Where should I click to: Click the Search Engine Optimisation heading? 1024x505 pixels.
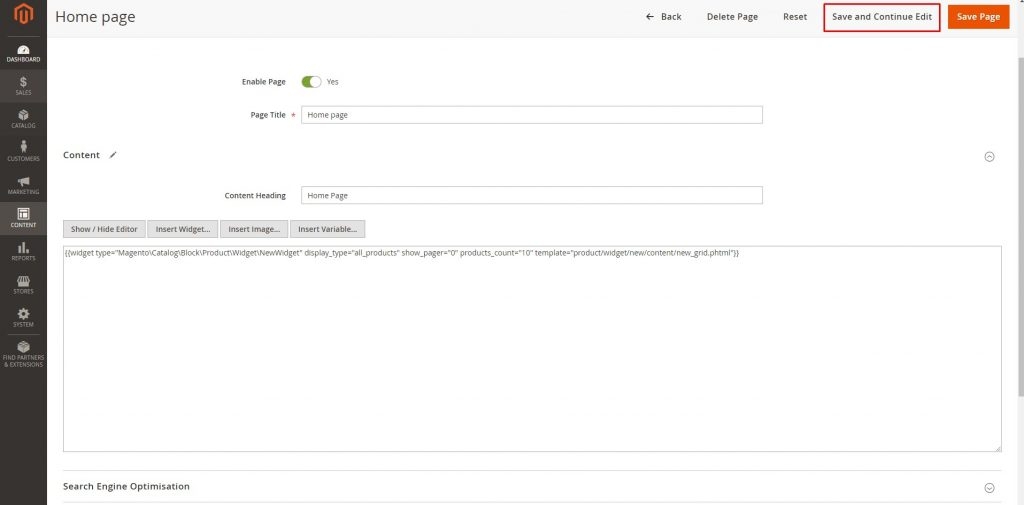(x=126, y=487)
